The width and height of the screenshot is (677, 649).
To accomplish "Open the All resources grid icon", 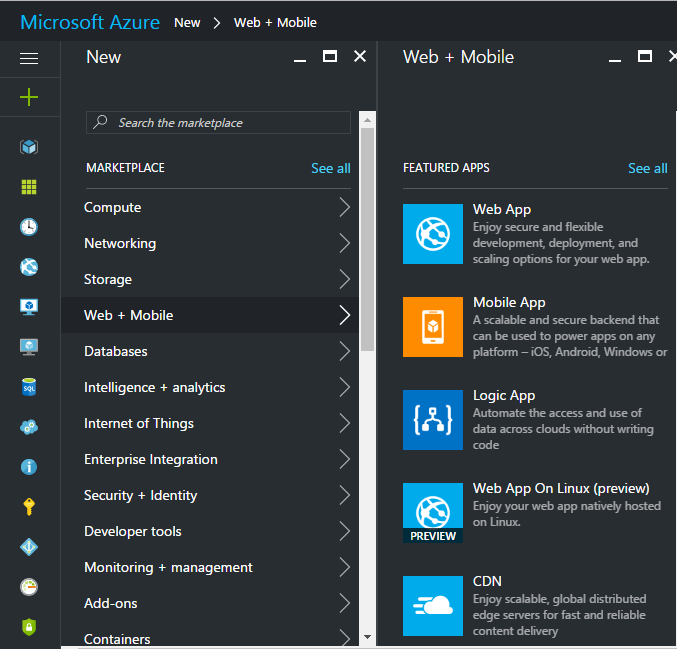I will tap(29, 187).
